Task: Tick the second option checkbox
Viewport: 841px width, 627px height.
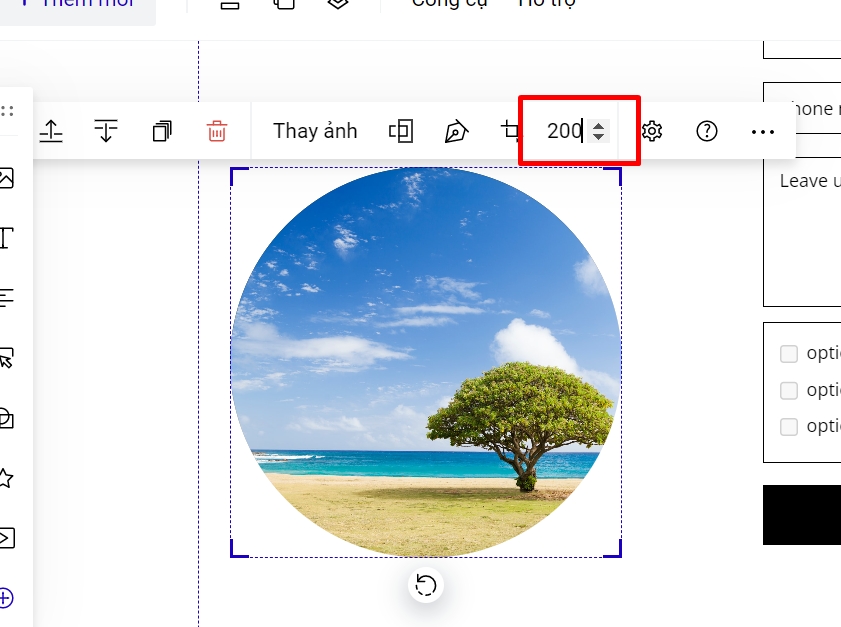Action: point(789,390)
